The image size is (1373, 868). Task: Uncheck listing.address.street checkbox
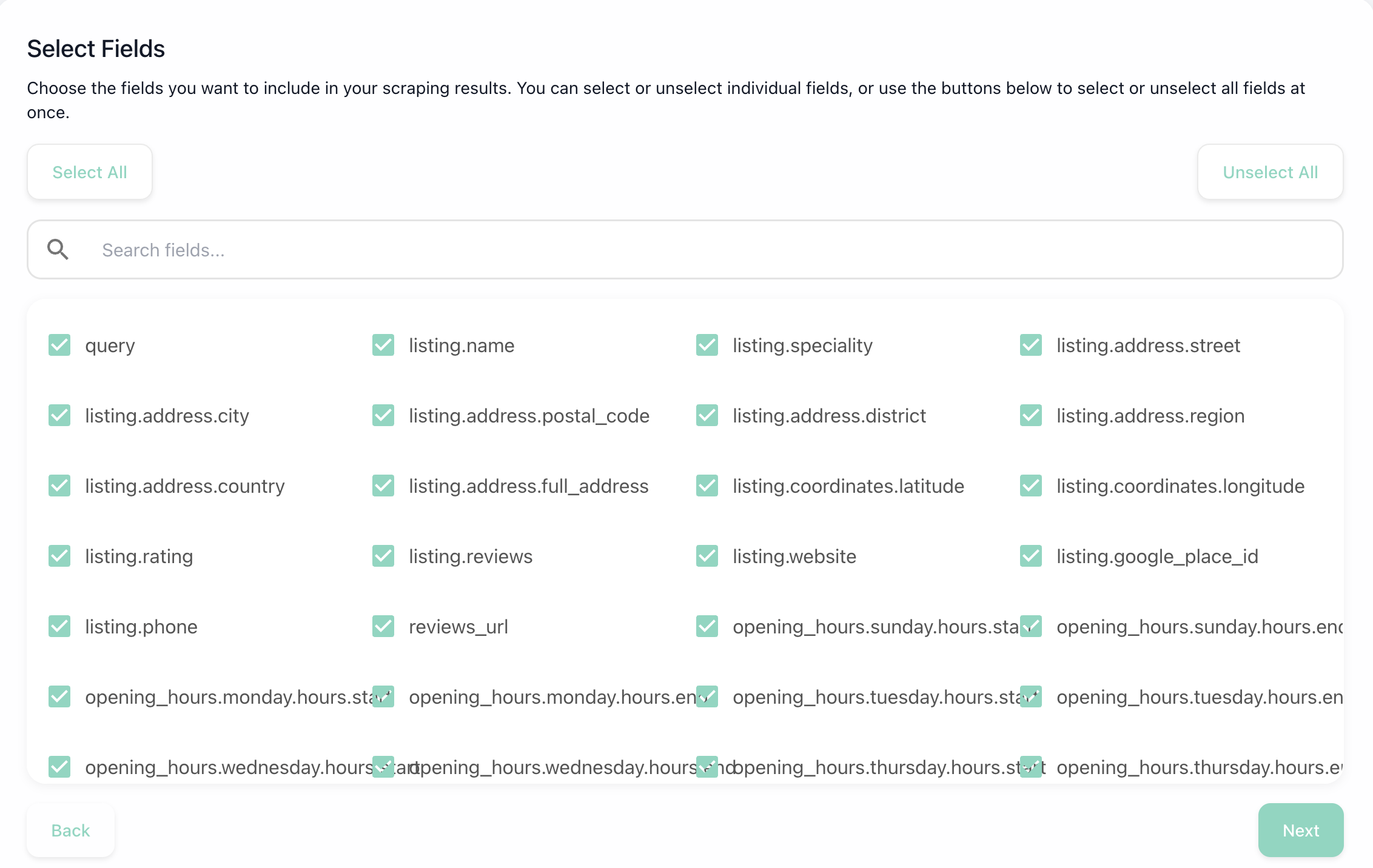[x=1031, y=346]
